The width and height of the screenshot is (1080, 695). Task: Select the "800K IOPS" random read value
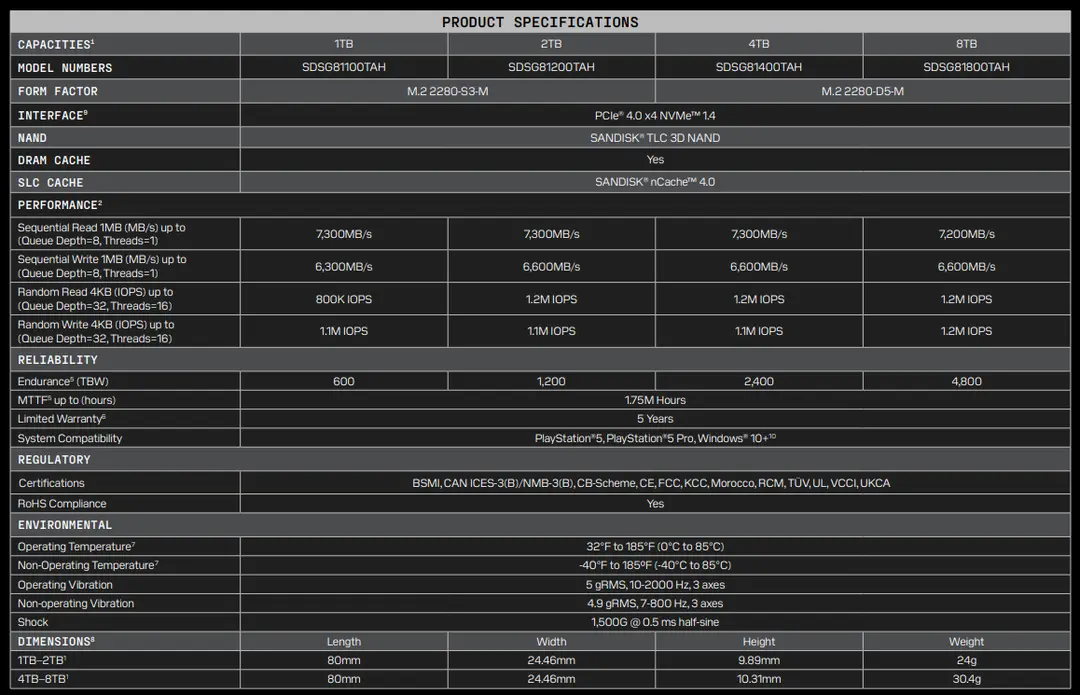coord(344,299)
